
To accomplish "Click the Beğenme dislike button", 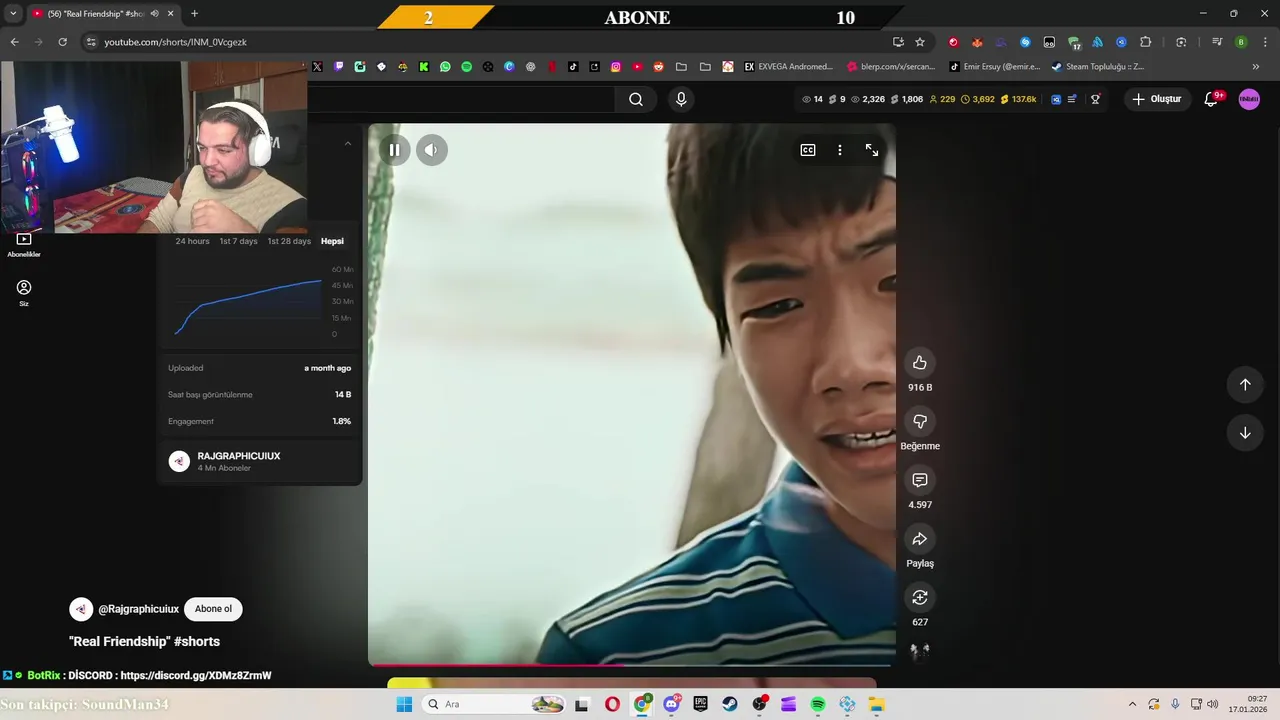I will coord(920,421).
